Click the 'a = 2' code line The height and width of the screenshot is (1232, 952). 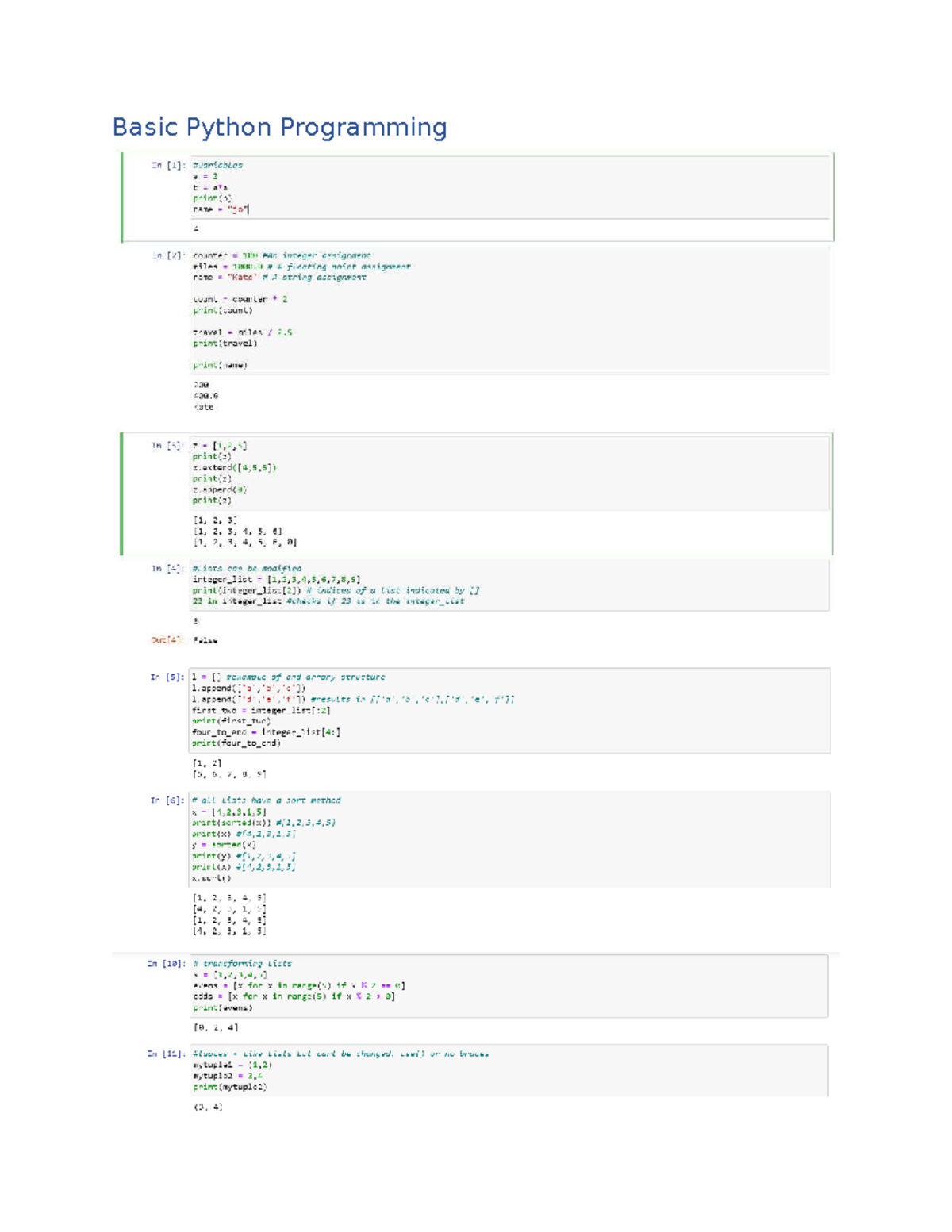tap(205, 176)
